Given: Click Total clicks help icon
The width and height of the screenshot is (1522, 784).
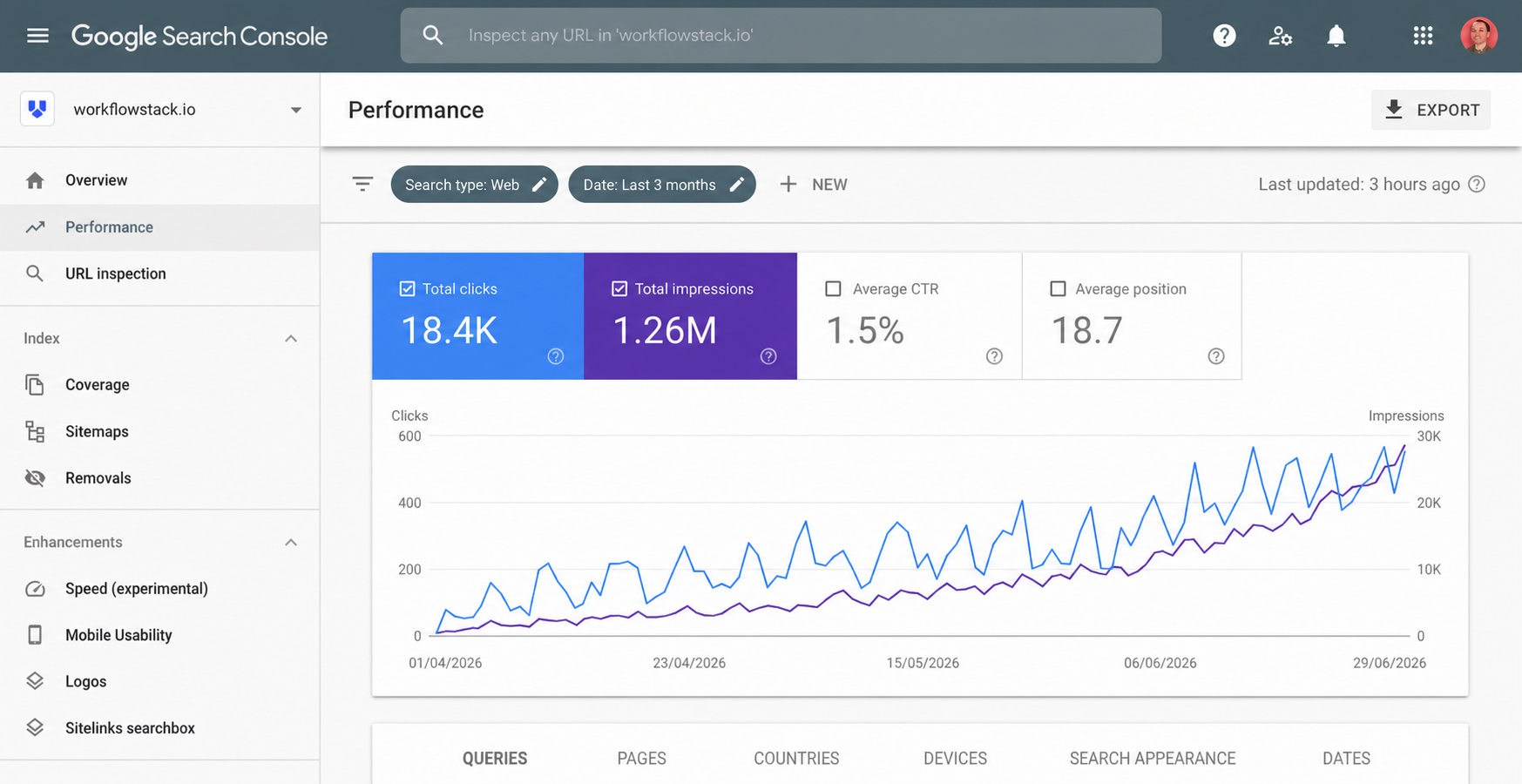Looking at the screenshot, I should click(556, 356).
